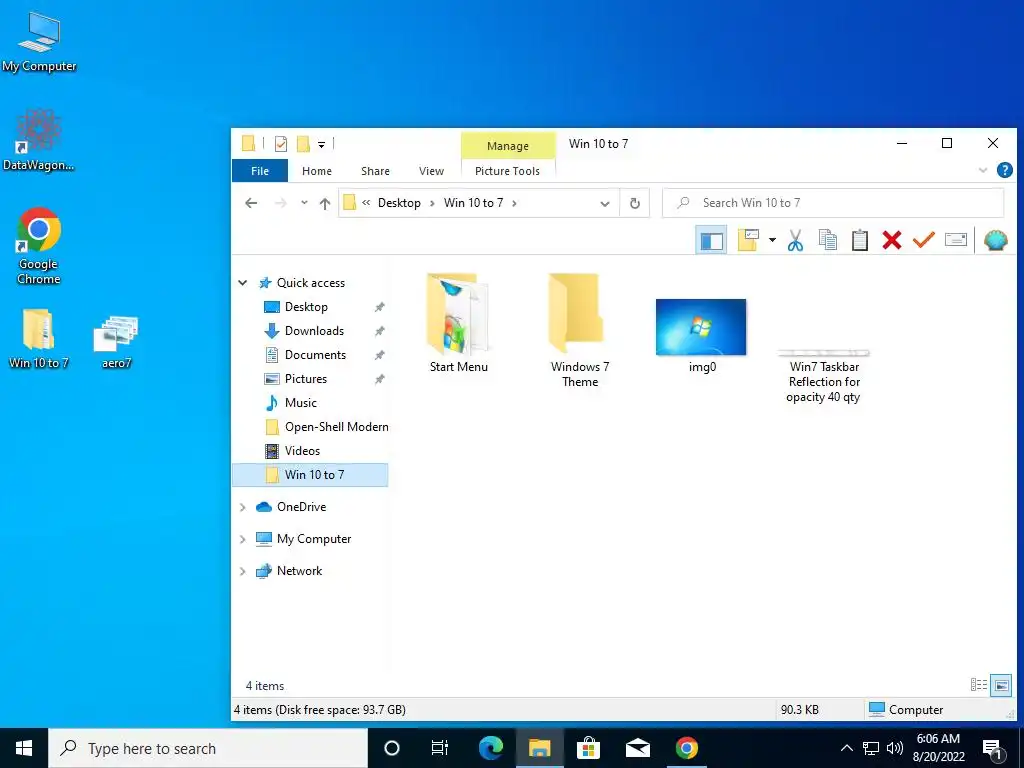
Task: Open address bar history dropdown
Action: click(605, 204)
